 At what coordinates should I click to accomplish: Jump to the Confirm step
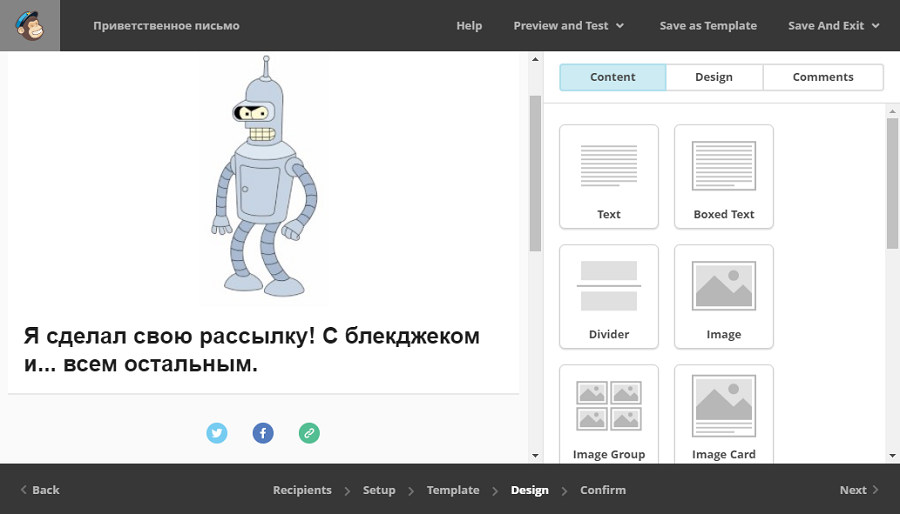(603, 490)
